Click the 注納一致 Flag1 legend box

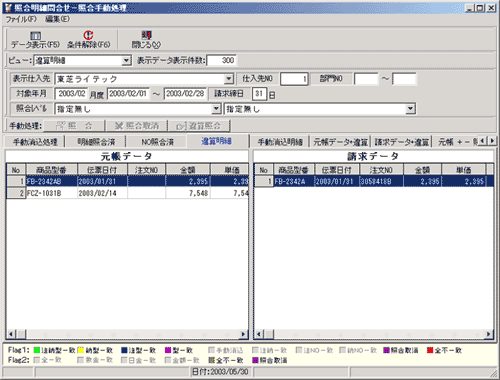255,350
